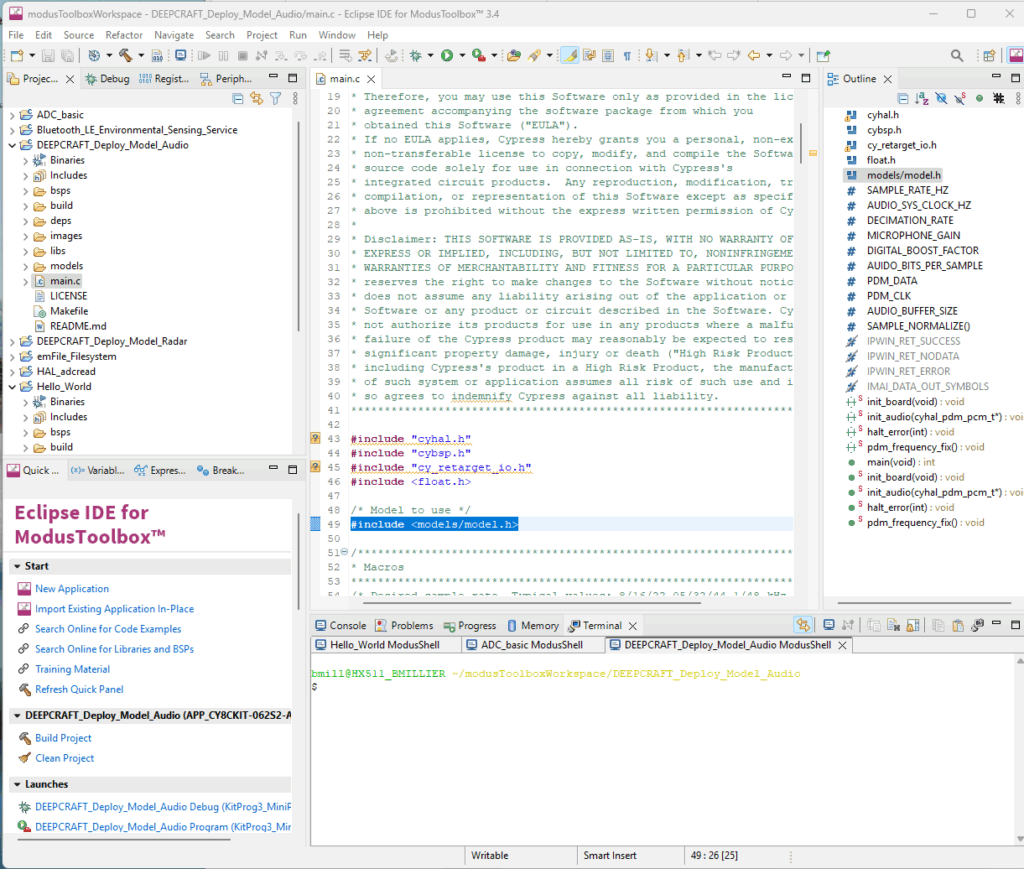Select SAMPLE_RATE_HZ in the Outline
The height and width of the screenshot is (869, 1024).
pyautogui.click(x=907, y=191)
